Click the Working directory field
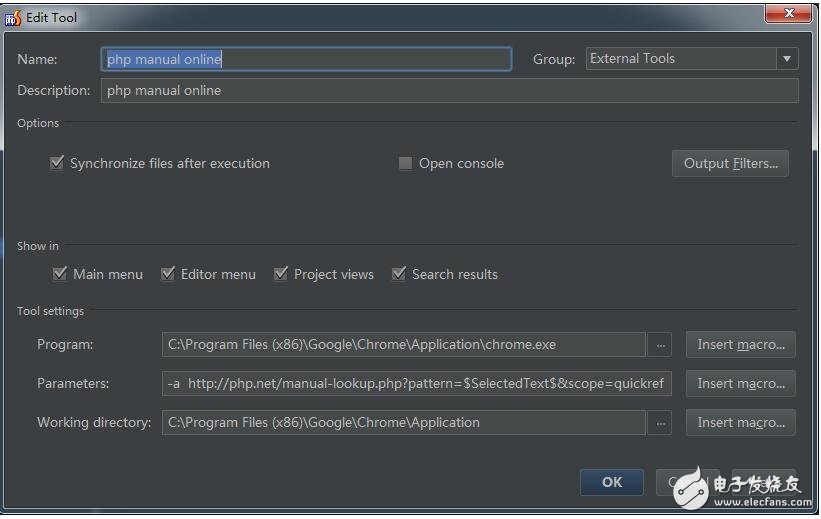This screenshot has width=821, height=519. tap(404, 422)
